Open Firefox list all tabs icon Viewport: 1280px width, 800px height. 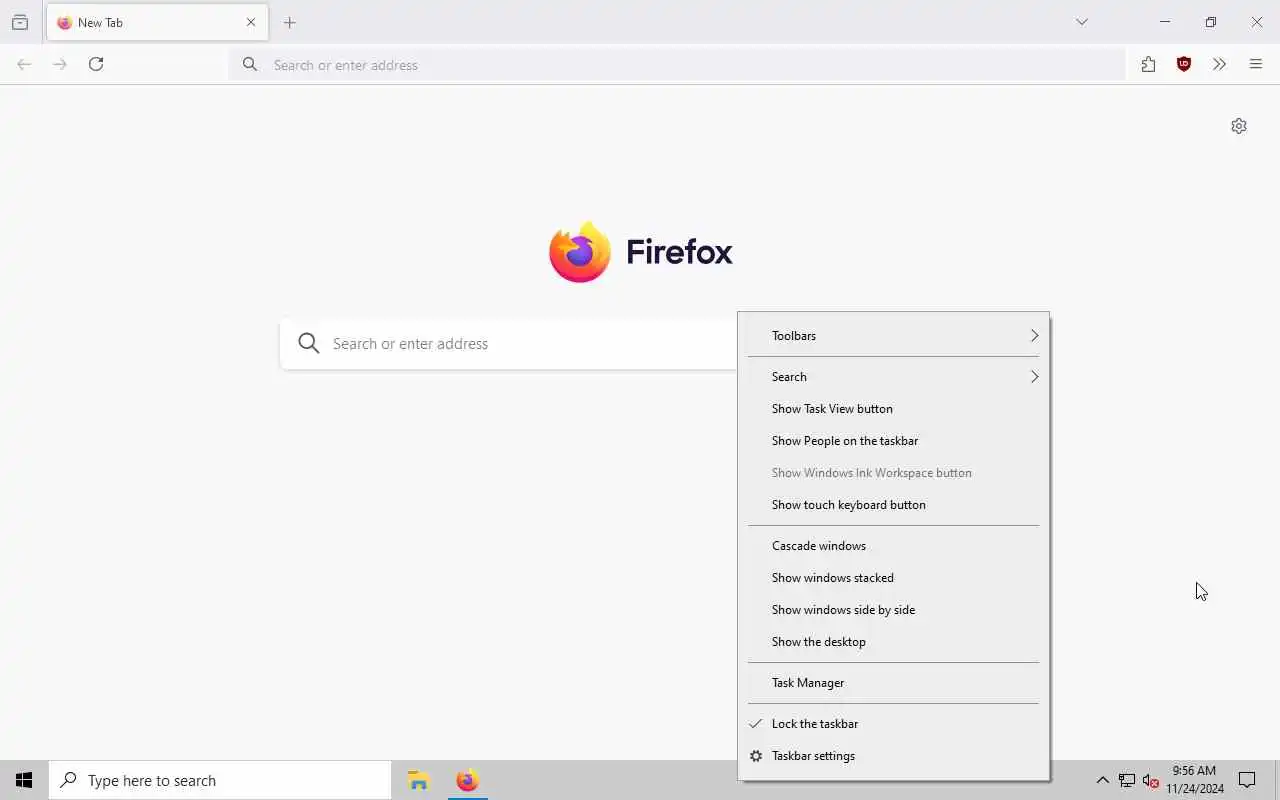(x=1081, y=22)
